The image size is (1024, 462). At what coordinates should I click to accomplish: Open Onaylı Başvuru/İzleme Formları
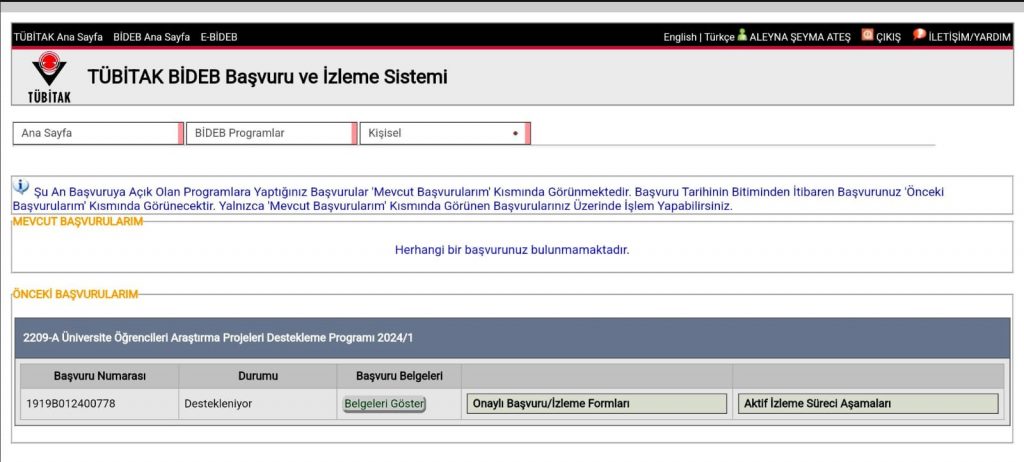pyautogui.click(x=596, y=404)
